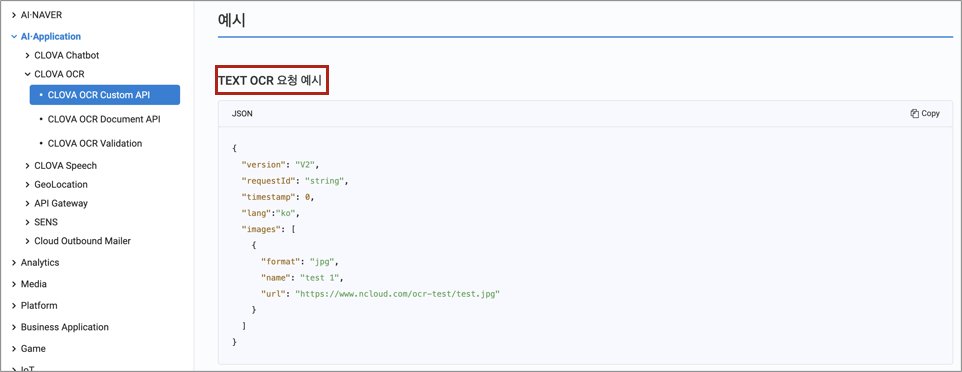Click the "format" key in code

point(280,262)
